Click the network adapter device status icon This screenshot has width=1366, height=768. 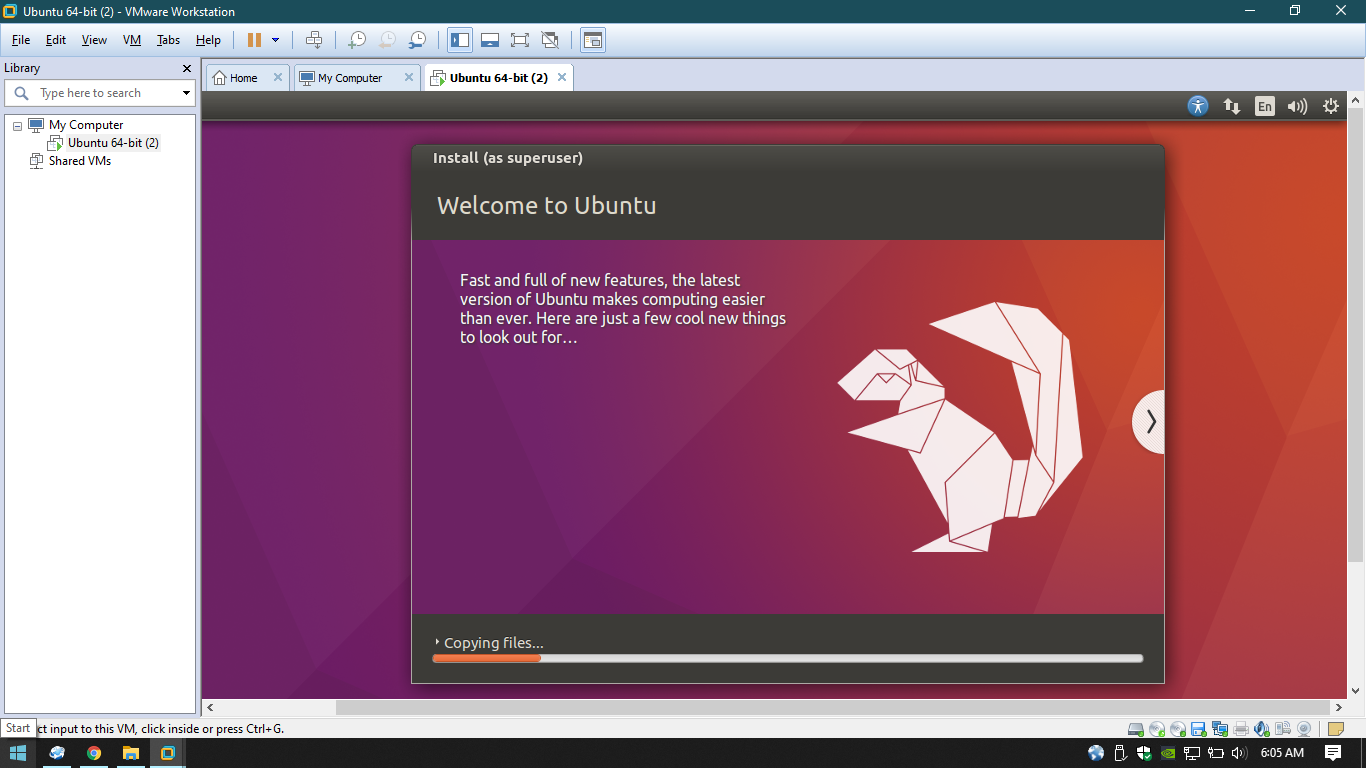tap(1220, 729)
